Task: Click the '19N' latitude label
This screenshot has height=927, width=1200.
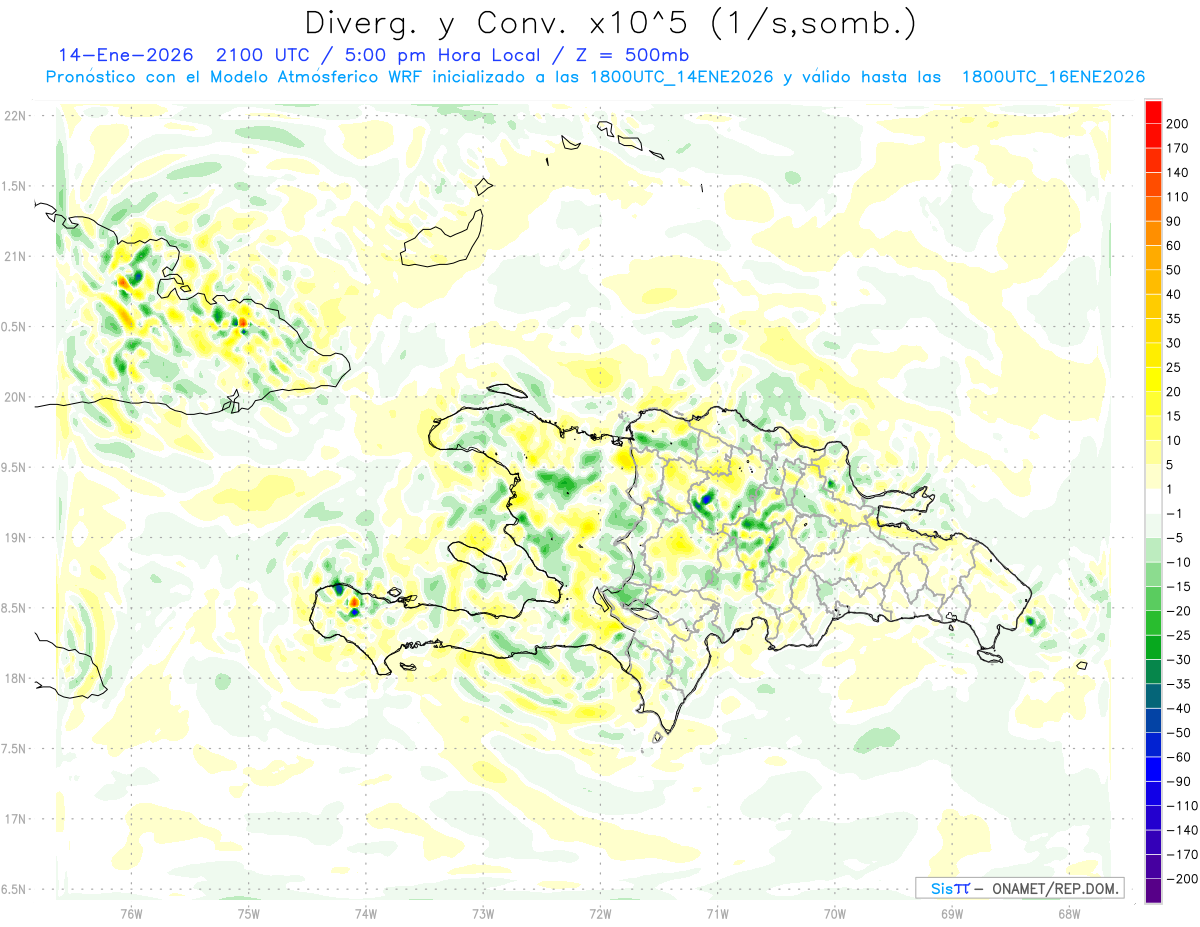Action: pyautogui.click(x=15, y=538)
